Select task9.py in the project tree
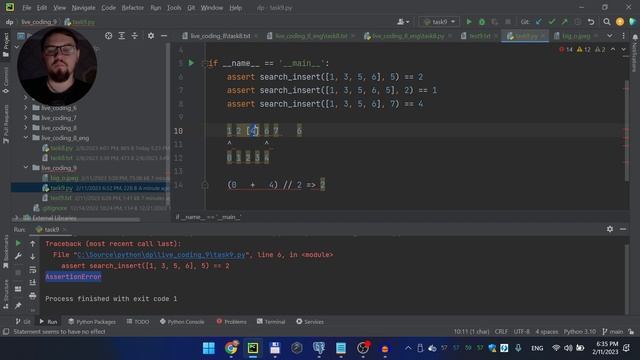 click(x=90, y=188)
